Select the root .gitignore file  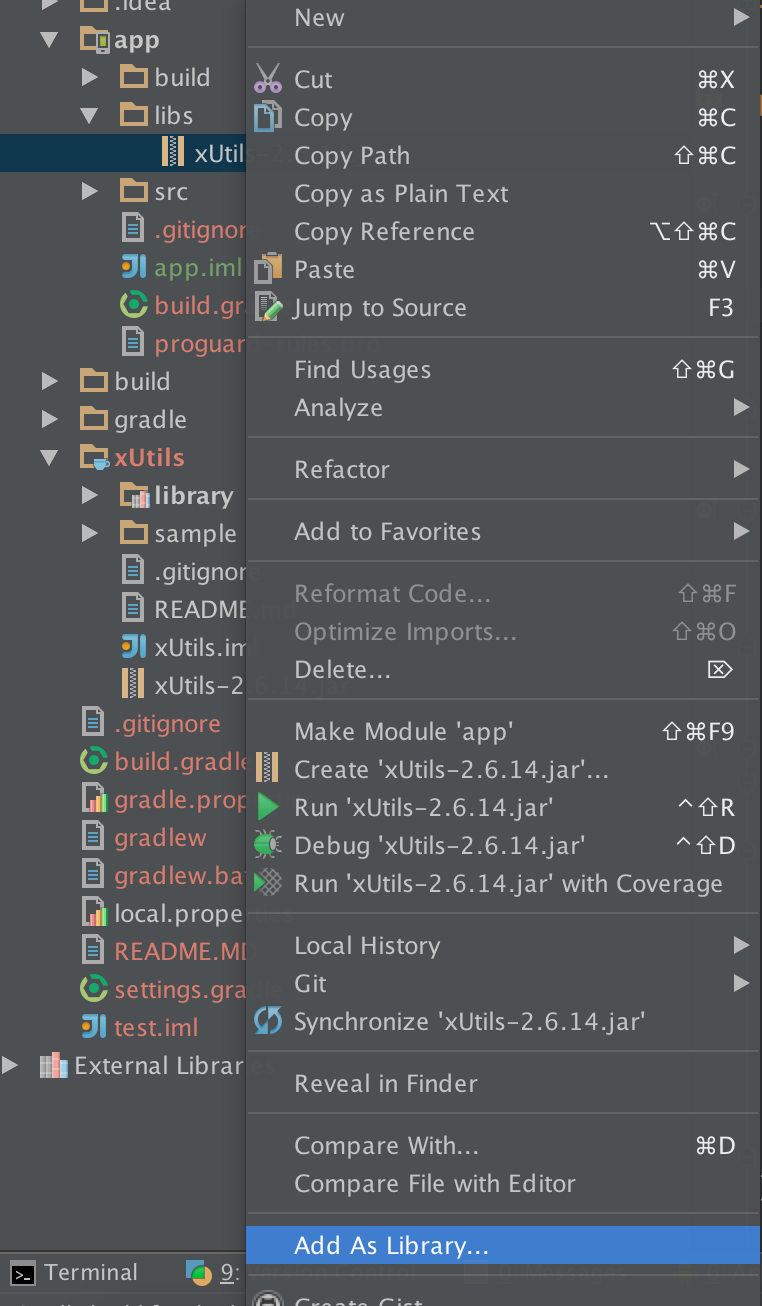(x=123, y=724)
